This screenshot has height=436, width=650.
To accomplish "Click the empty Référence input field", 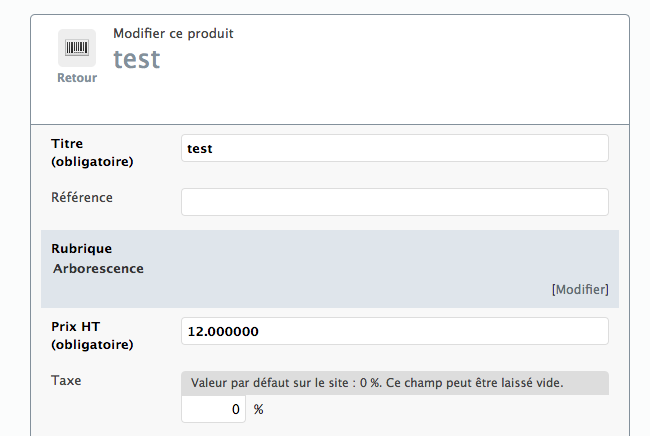I will (395, 202).
